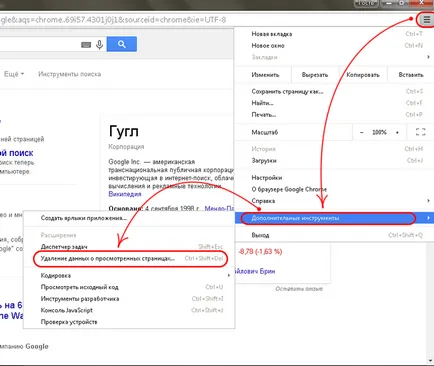Open История from the menu

pos(335,149)
